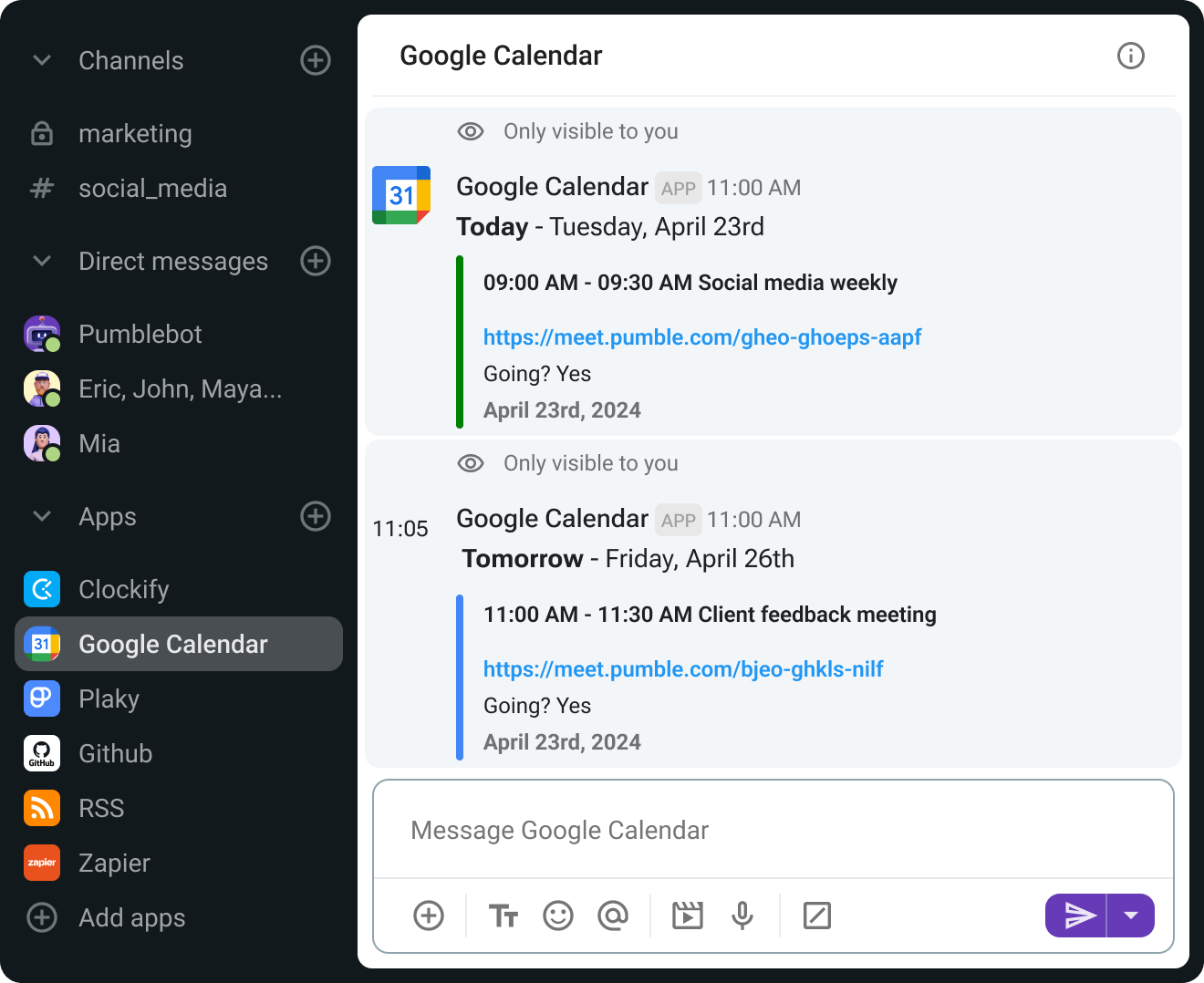Open the Github app
Viewport: 1204px width, 983px height.
tap(179, 753)
